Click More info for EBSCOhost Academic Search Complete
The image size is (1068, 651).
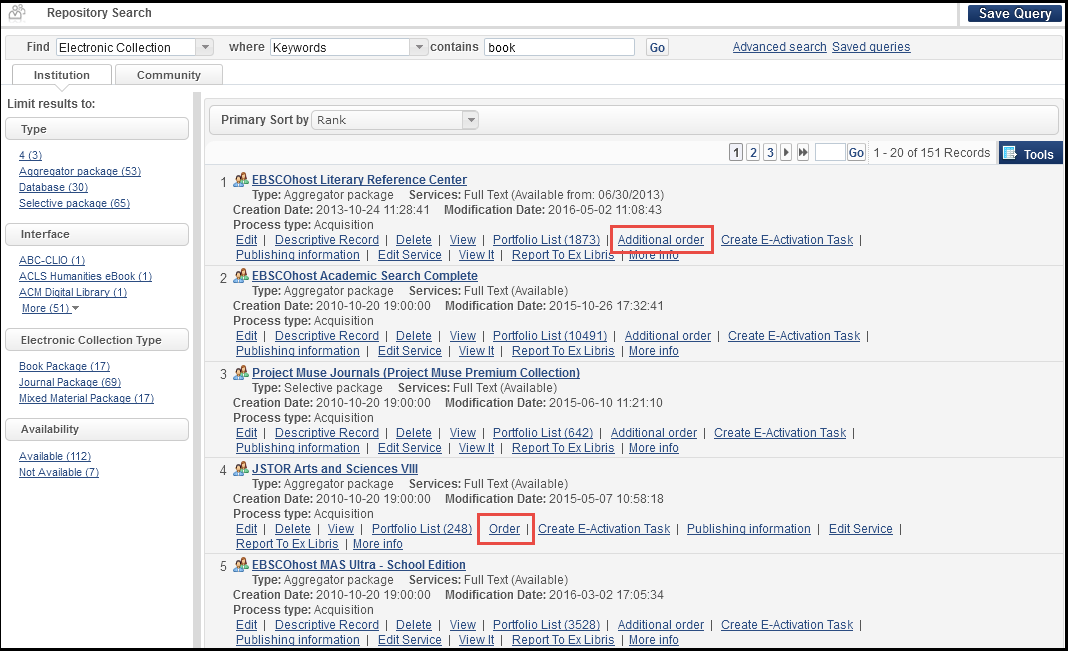coord(653,351)
